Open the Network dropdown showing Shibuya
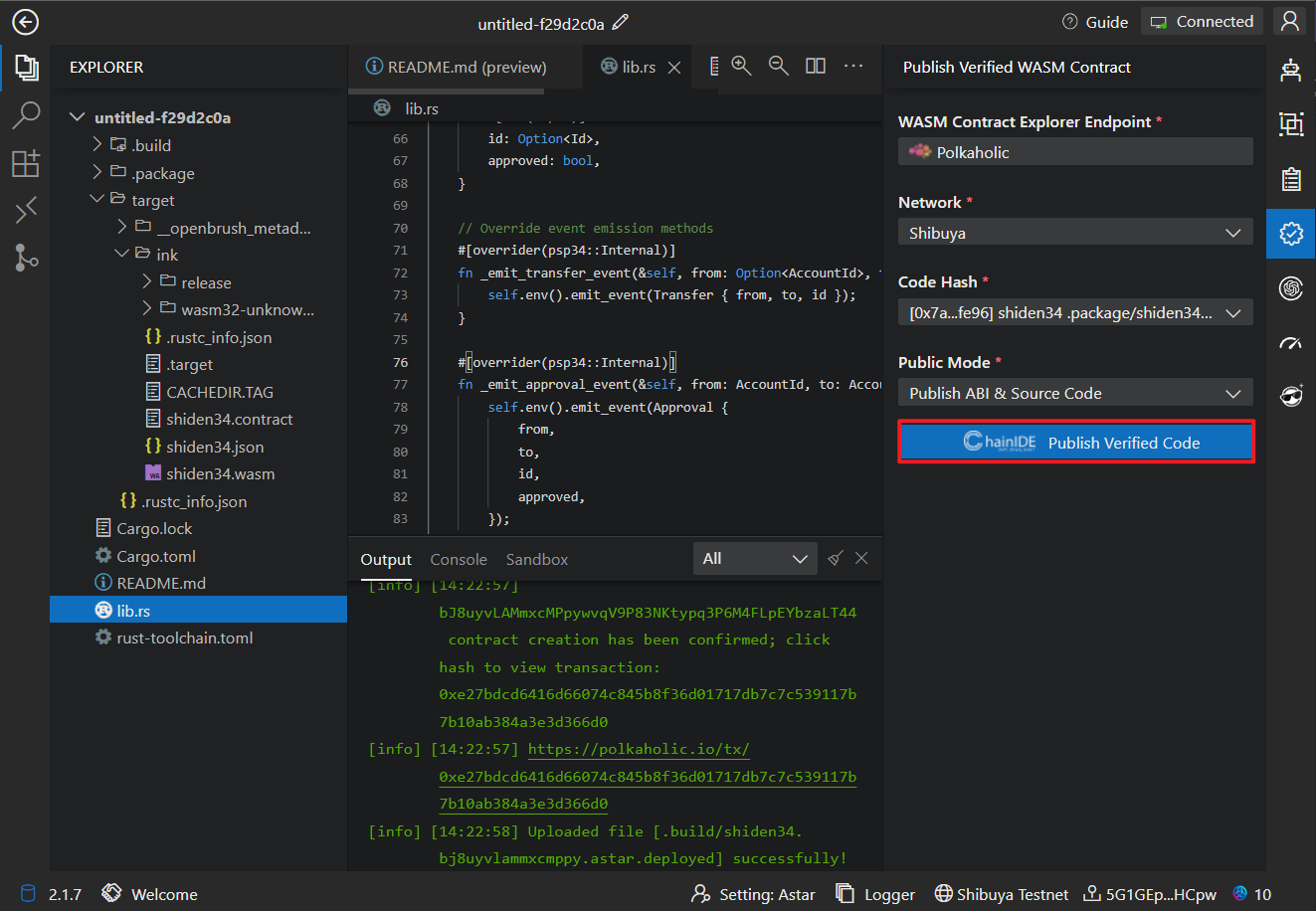The width and height of the screenshot is (1316, 911). [x=1074, y=233]
